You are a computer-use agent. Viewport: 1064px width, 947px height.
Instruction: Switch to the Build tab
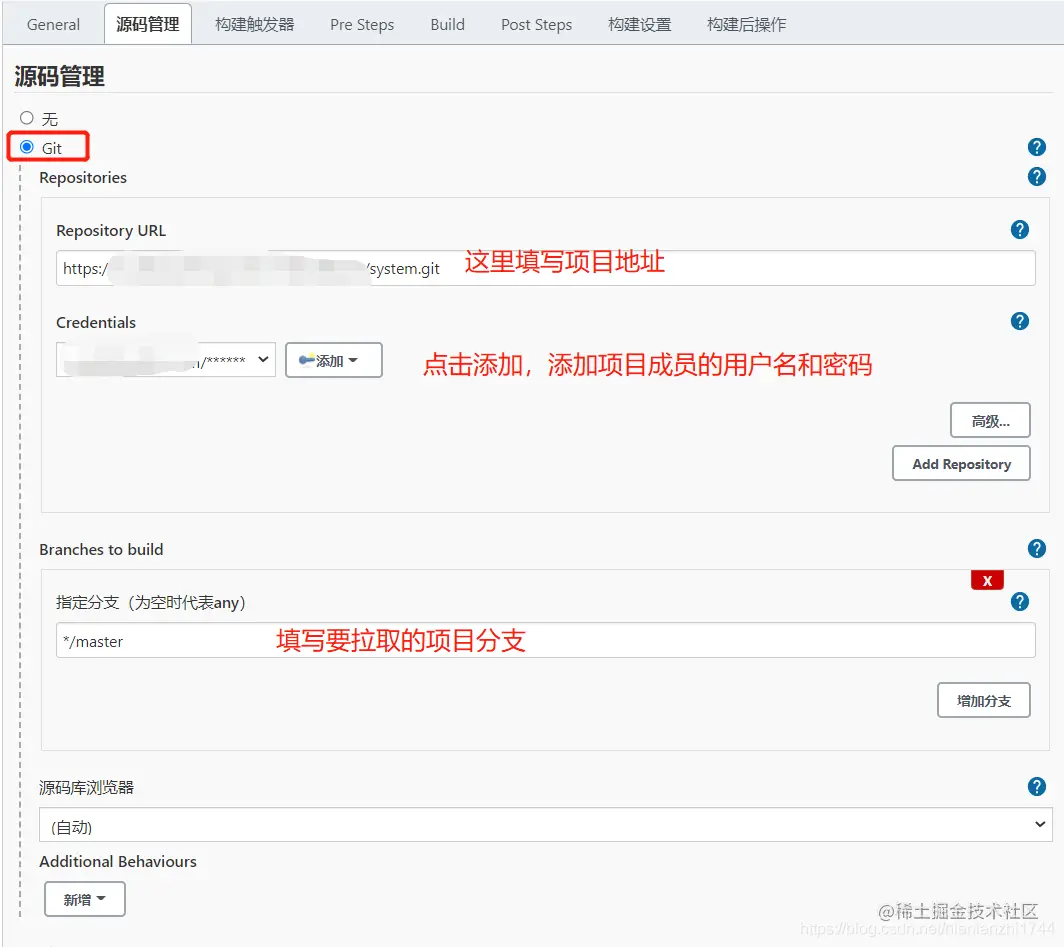coord(447,24)
